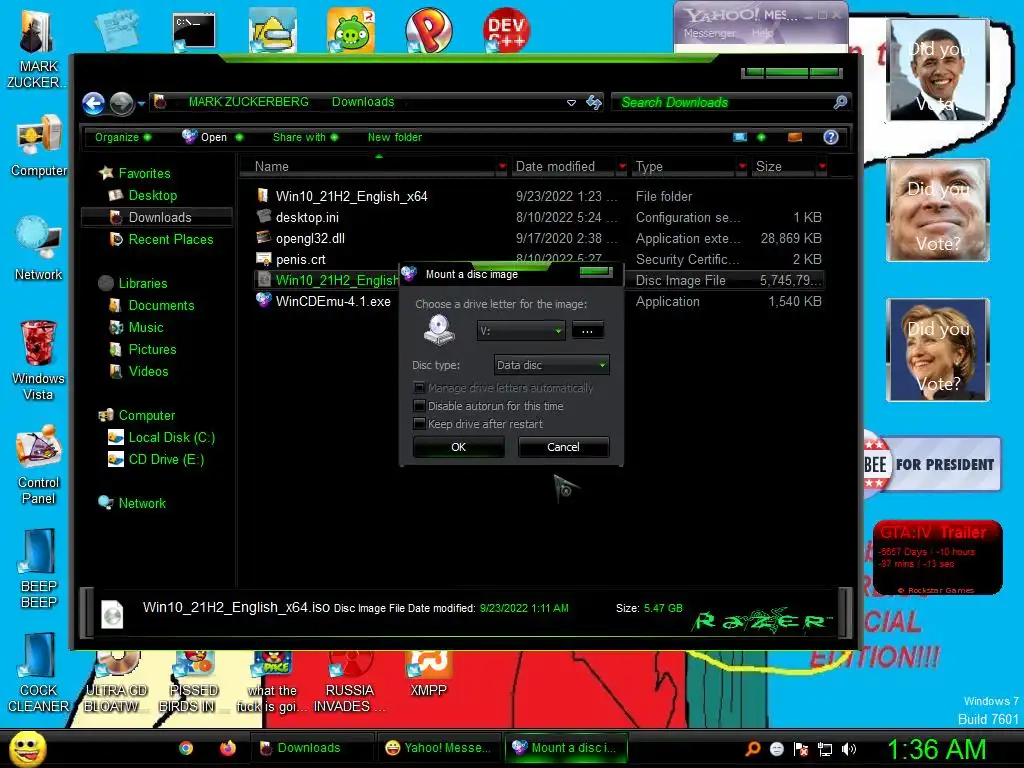Viewport: 1024px width, 768px height.
Task: Open the DEV C++ desktop shortcut
Action: tap(506, 29)
